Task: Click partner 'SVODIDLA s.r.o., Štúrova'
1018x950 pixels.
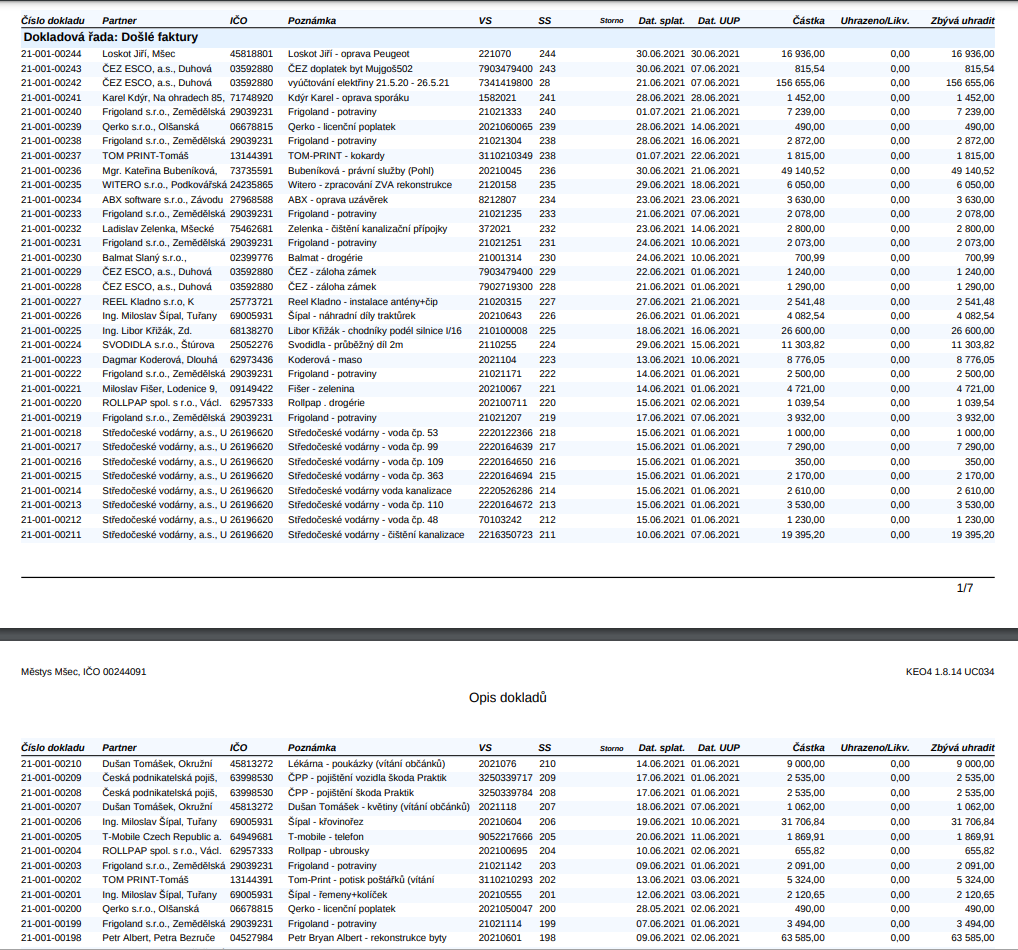Action: click(158, 345)
